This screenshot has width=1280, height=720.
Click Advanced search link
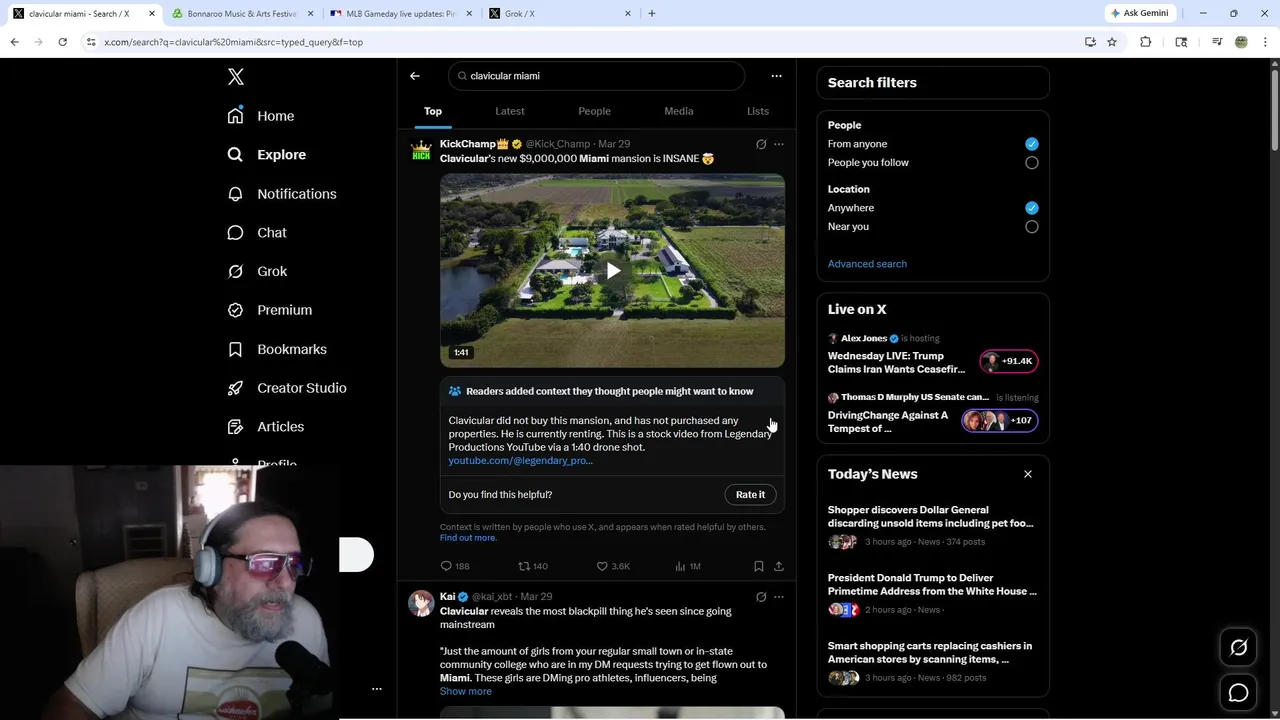pos(867,264)
